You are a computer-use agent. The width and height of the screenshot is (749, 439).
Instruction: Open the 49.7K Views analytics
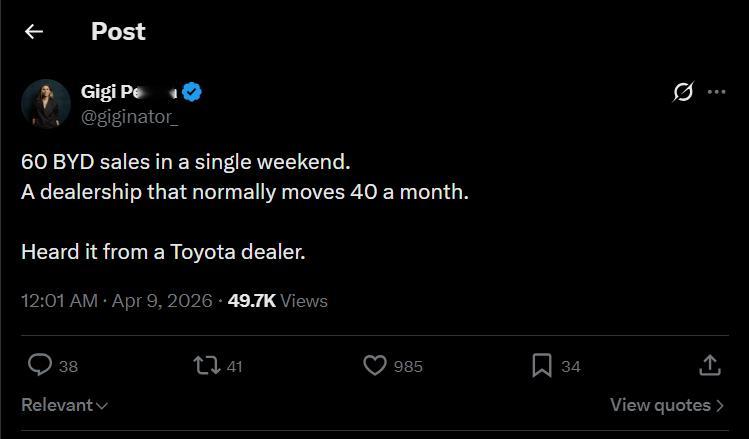tap(278, 300)
